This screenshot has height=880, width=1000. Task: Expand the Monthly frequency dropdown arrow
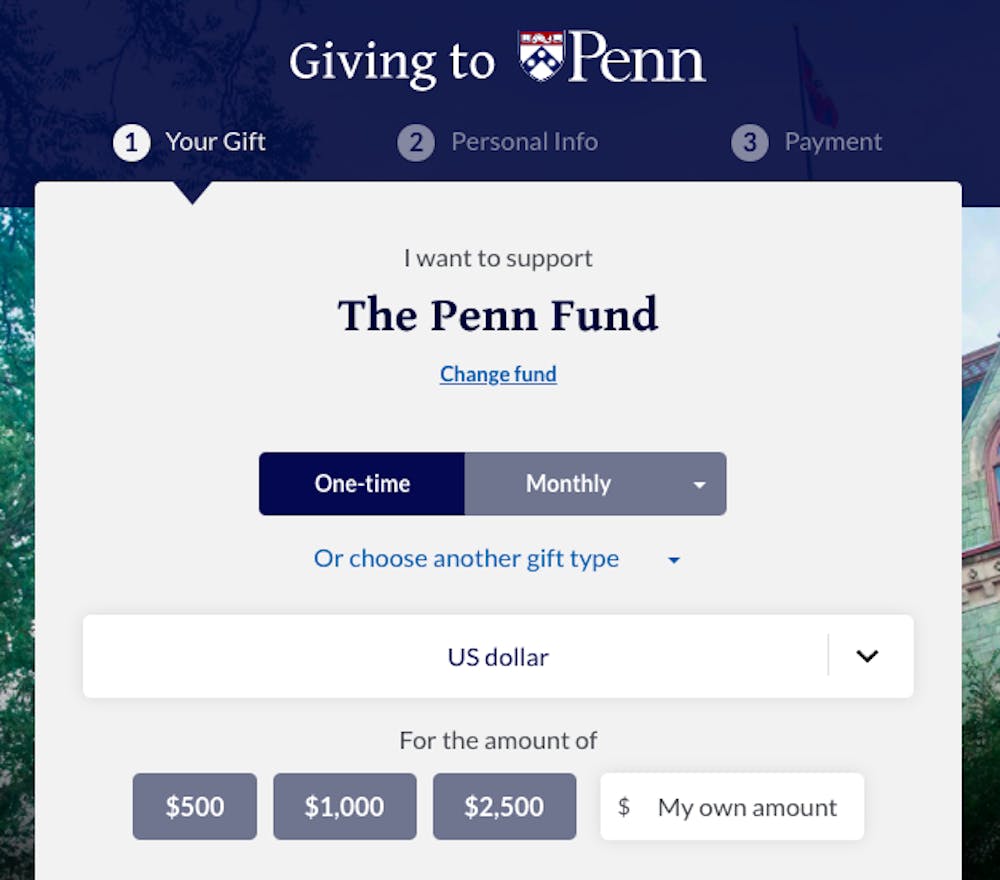[x=699, y=485]
